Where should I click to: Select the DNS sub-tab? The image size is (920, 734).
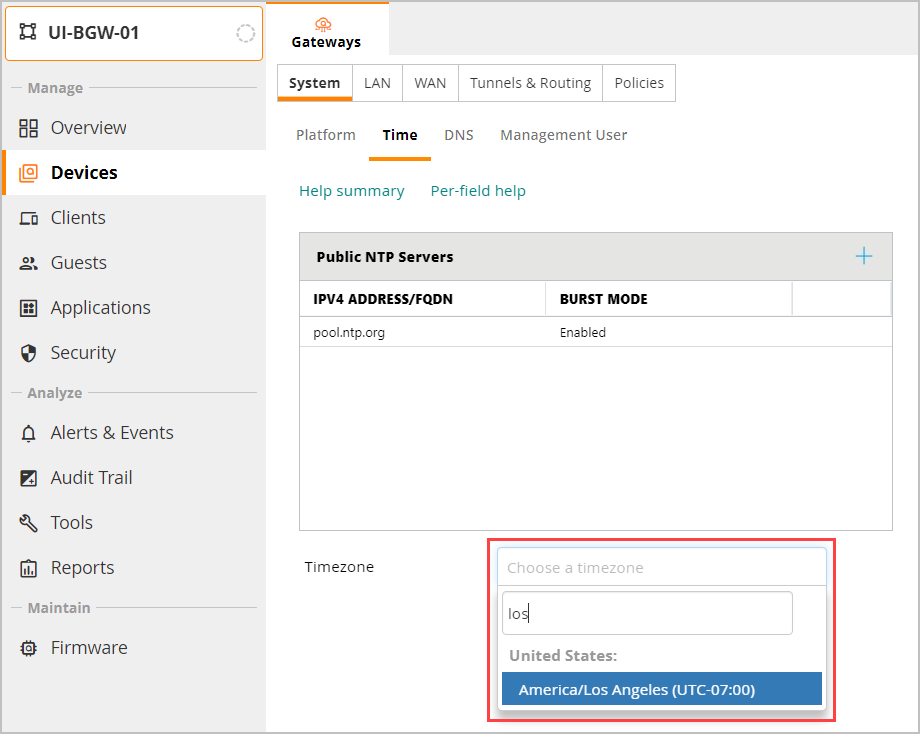point(459,135)
